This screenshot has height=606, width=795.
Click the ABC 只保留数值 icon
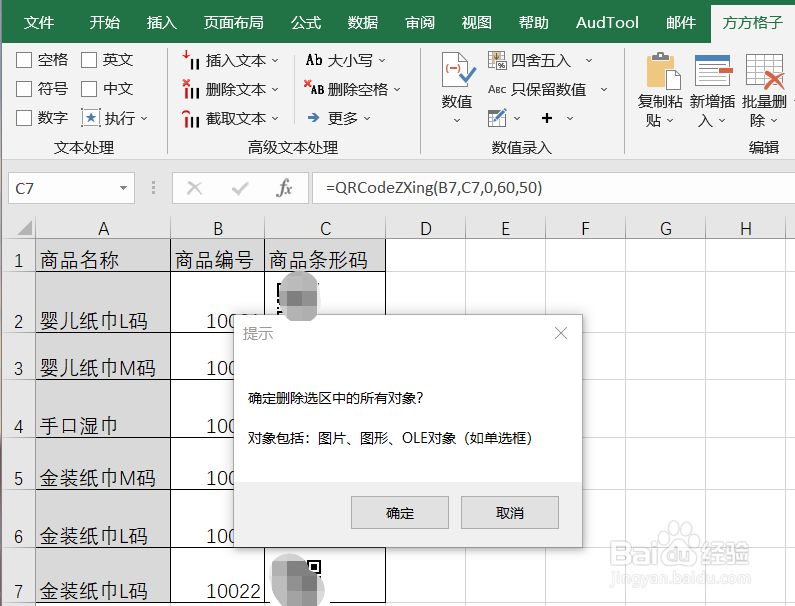[x=497, y=89]
